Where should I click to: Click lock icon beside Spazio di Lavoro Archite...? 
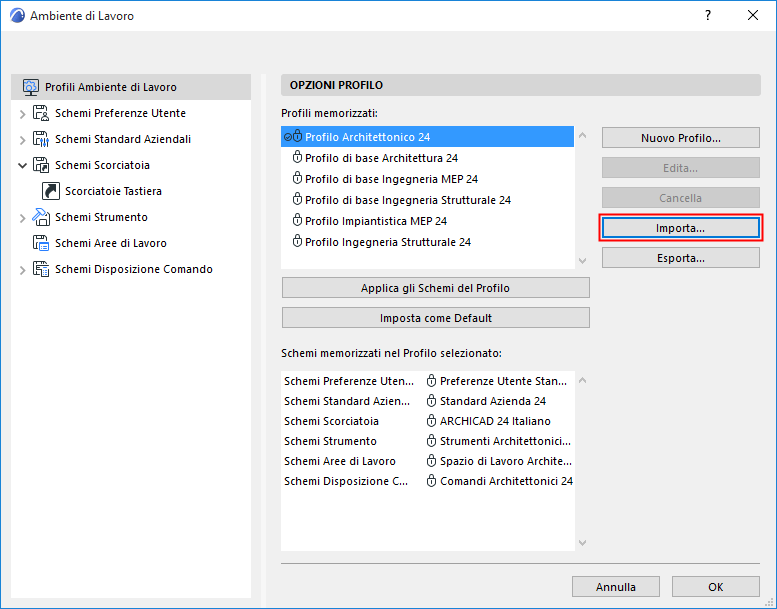point(432,461)
